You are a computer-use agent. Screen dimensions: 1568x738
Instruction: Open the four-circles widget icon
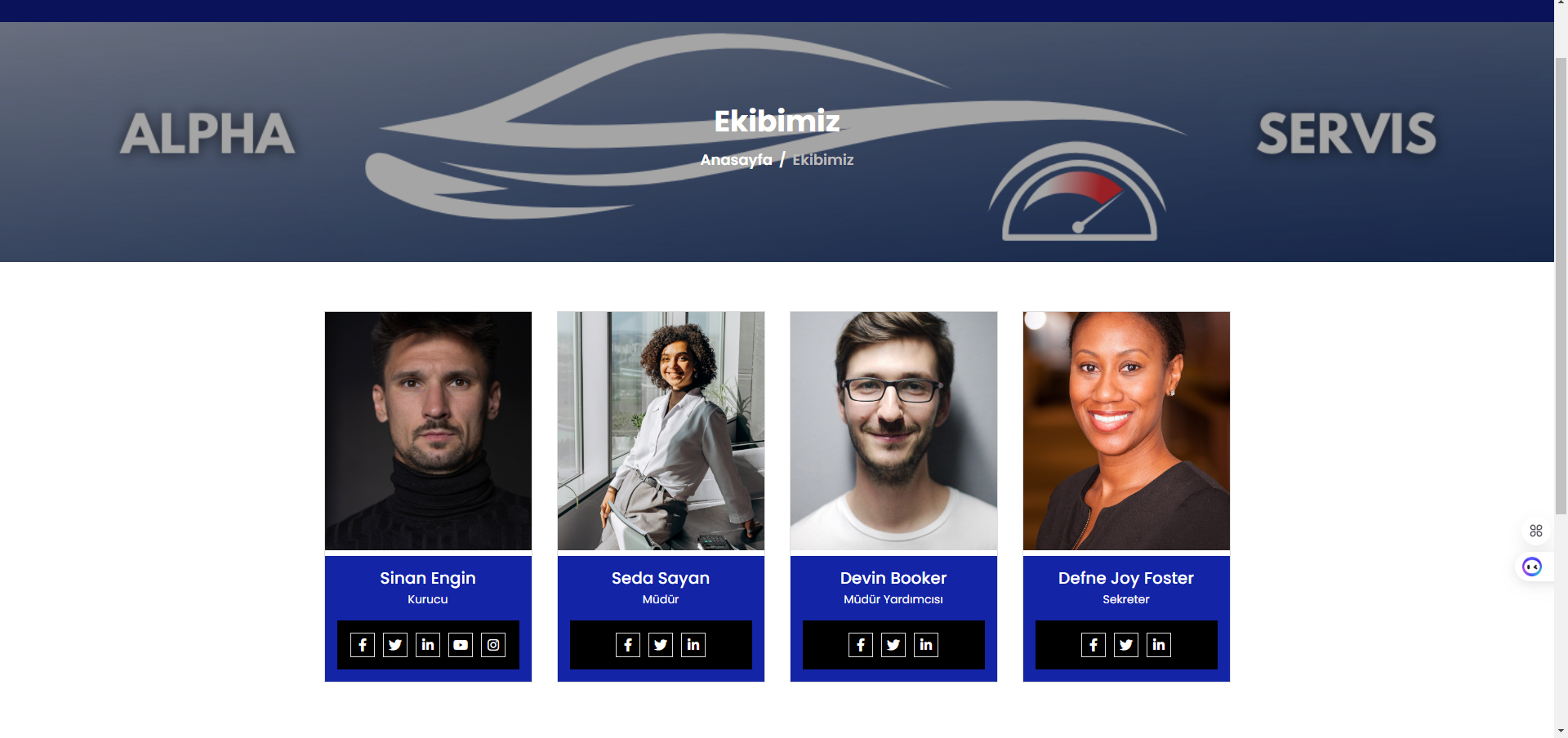(x=1536, y=531)
